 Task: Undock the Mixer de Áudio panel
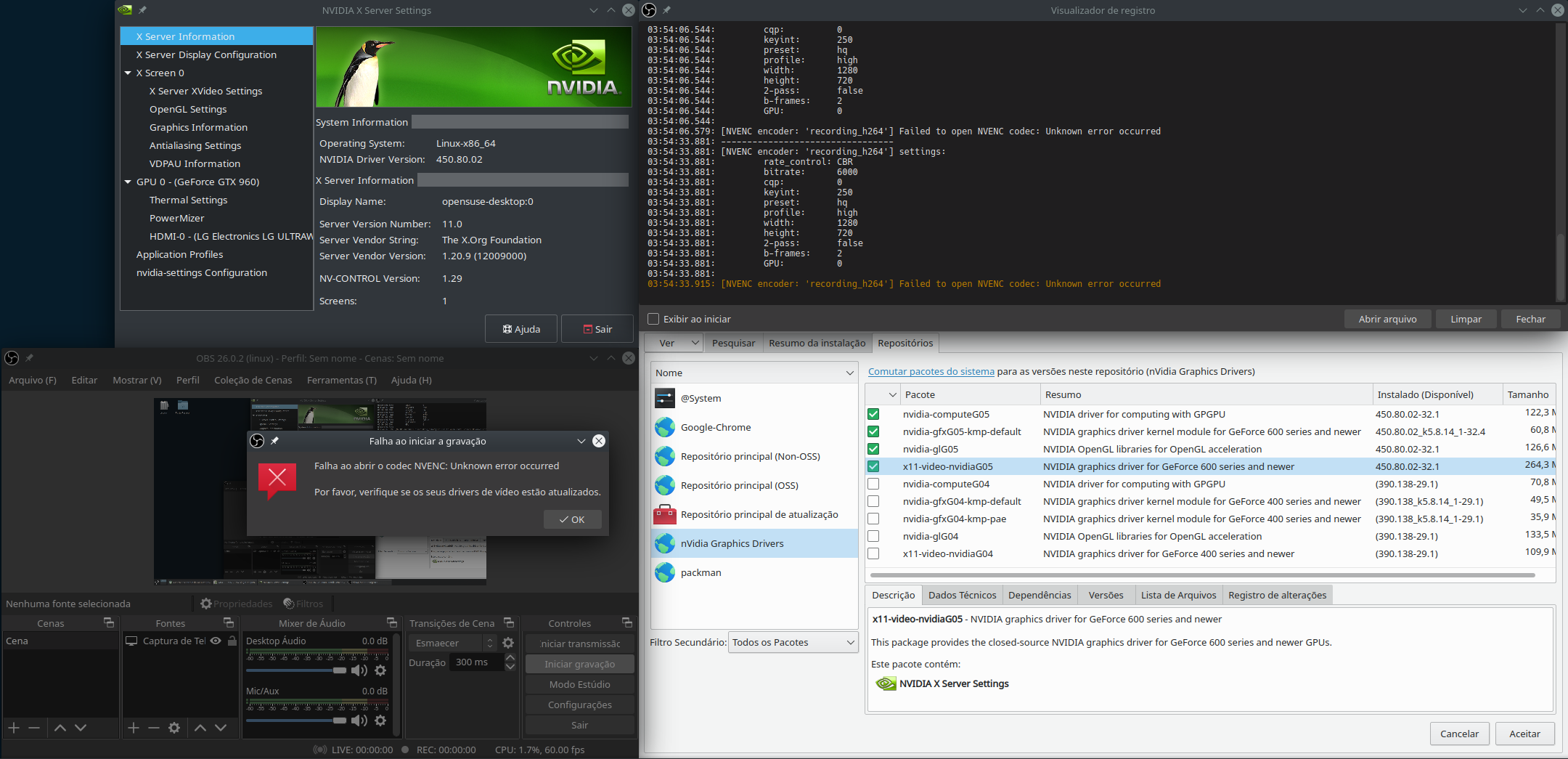[392, 622]
